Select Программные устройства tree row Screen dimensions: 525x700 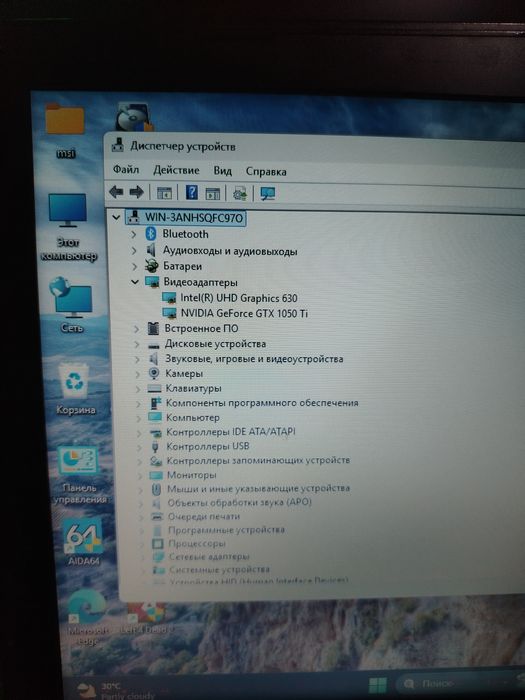pyautogui.click(x=226, y=530)
